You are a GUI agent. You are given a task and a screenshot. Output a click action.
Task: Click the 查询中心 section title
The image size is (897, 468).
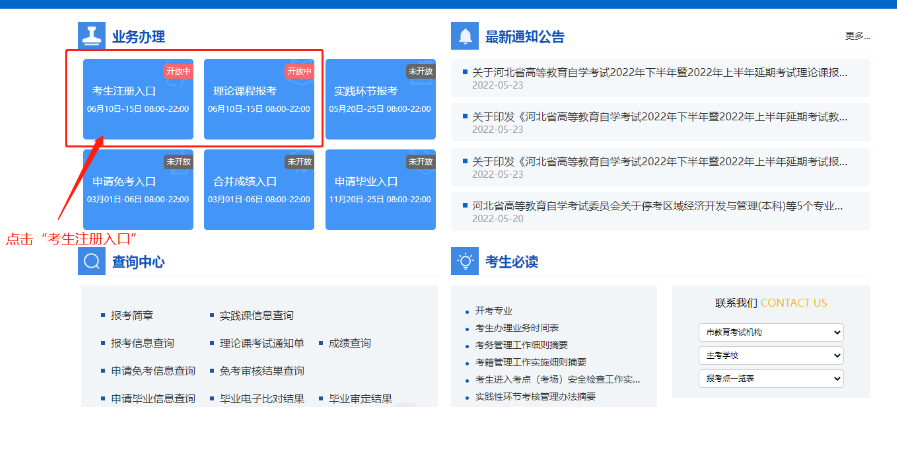point(138,262)
